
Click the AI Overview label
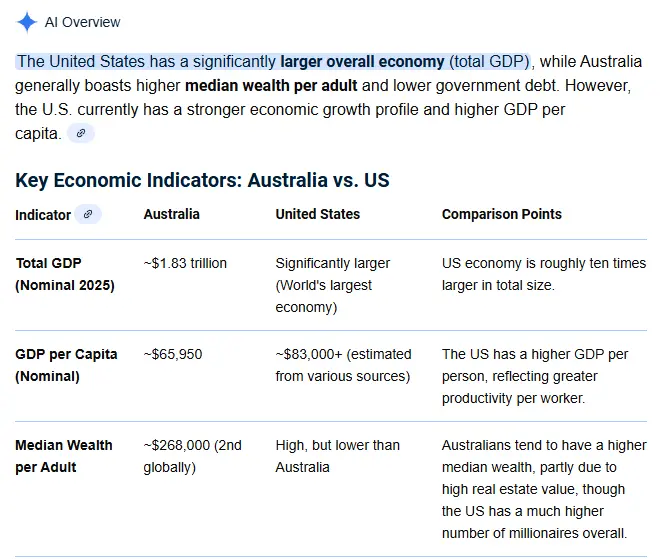point(83,22)
